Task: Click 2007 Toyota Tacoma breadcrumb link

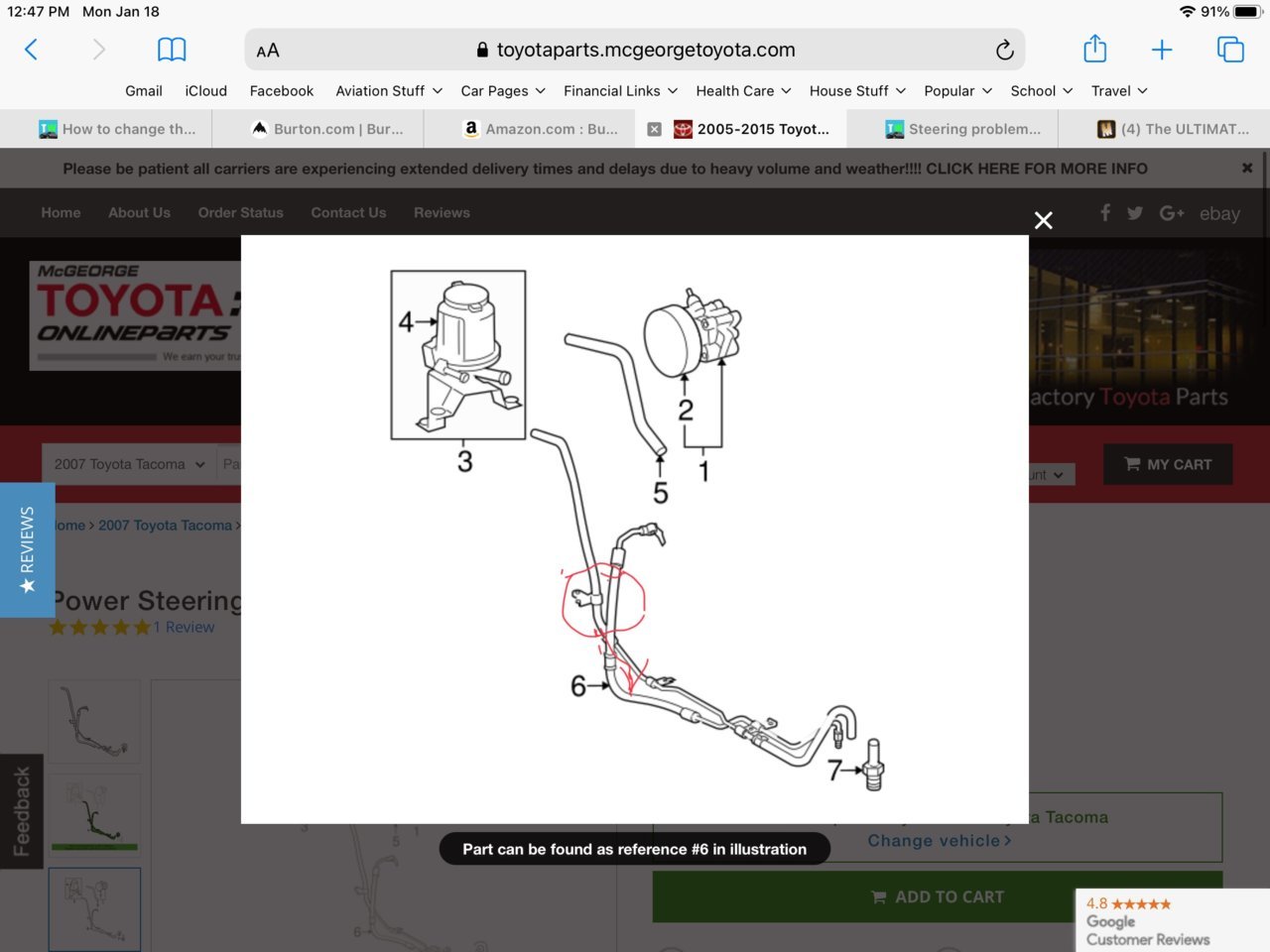Action: 165,526
